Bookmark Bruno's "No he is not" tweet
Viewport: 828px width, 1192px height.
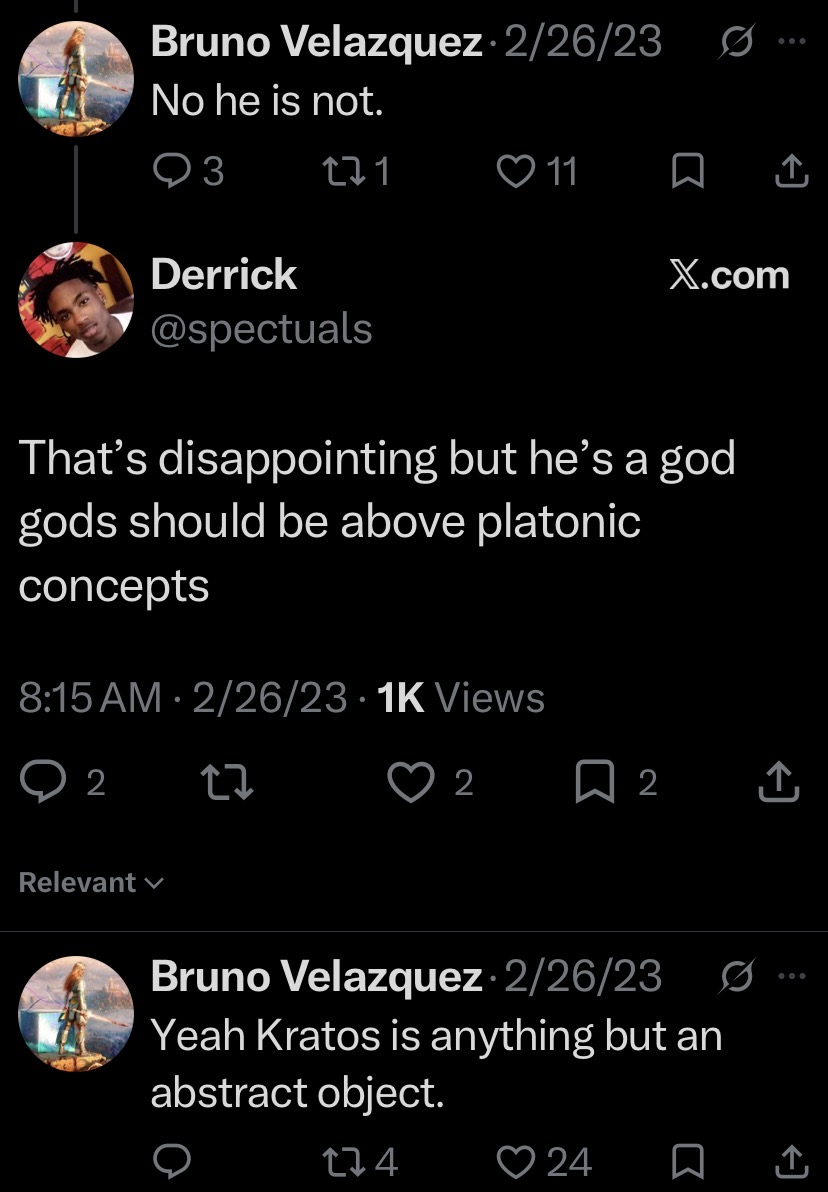688,170
